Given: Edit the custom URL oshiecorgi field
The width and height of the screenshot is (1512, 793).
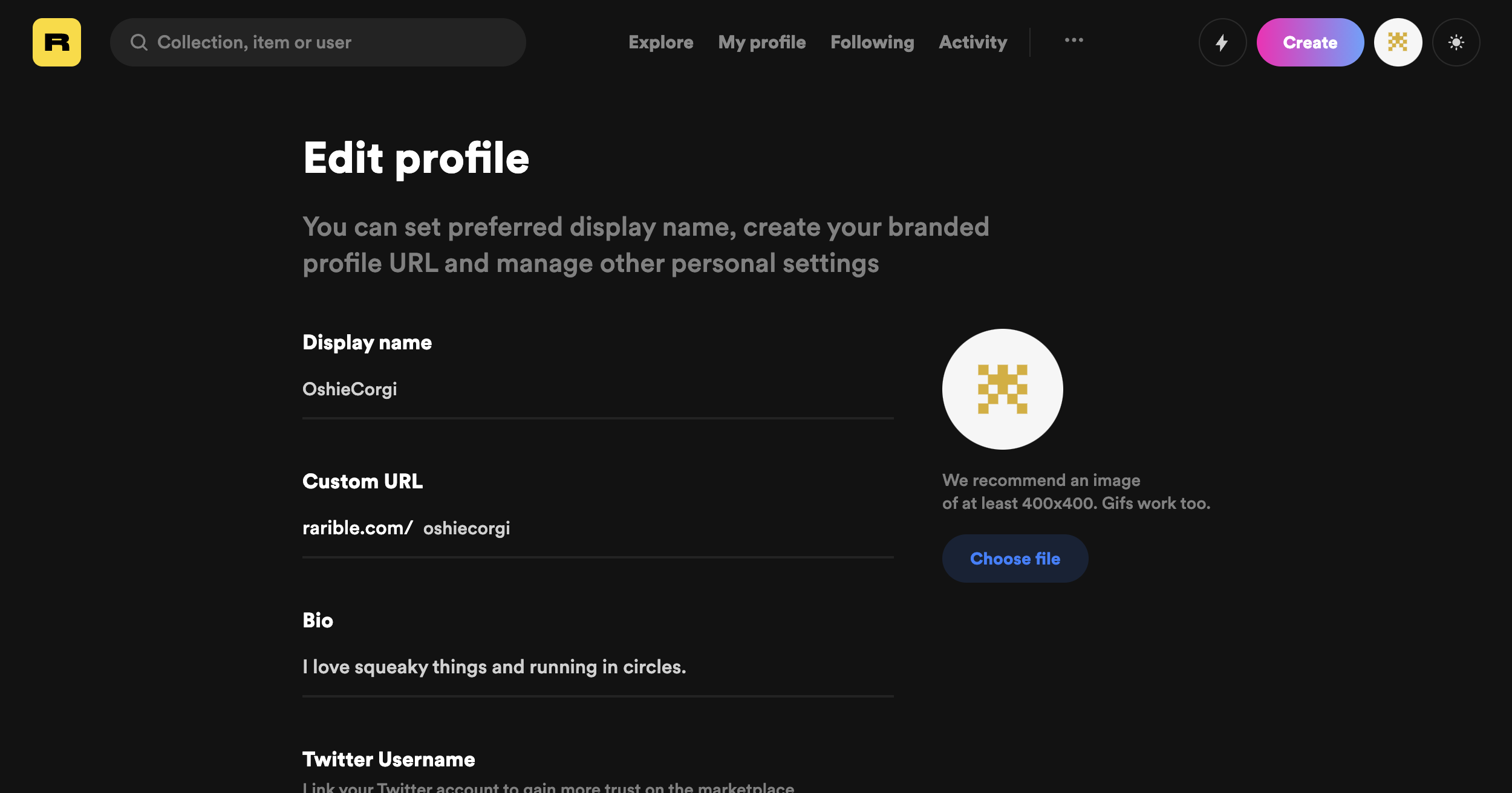Looking at the screenshot, I should [x=658, y=528].
